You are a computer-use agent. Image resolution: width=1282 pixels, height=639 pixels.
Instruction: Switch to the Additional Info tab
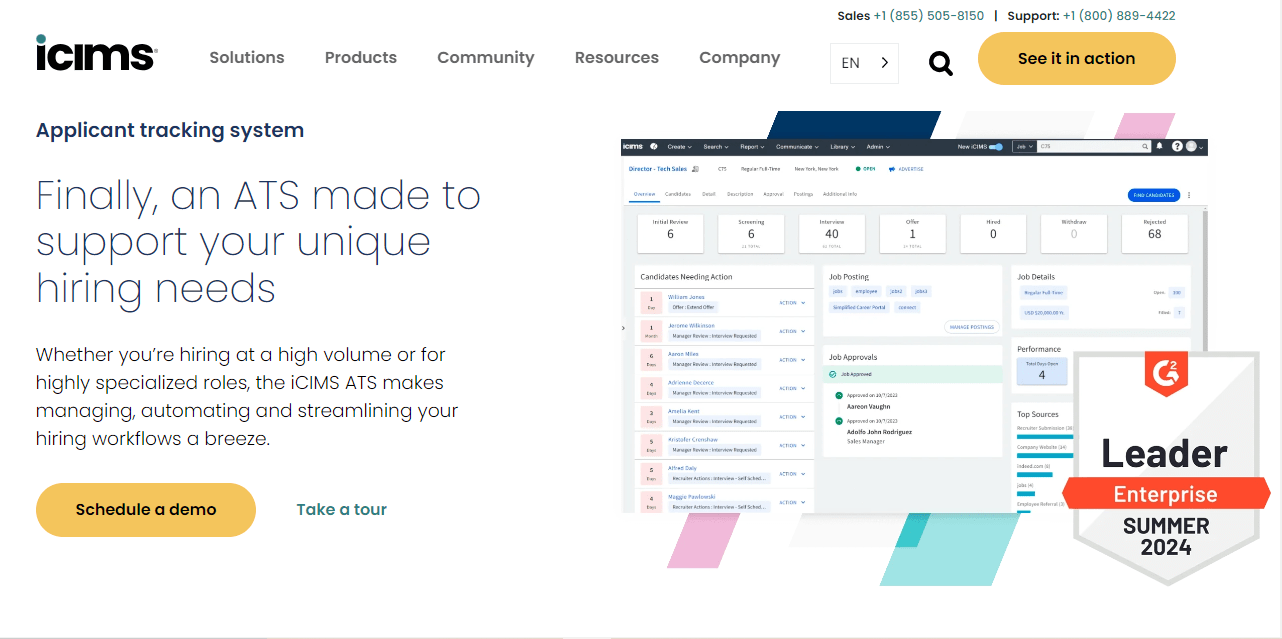(840, 194)
